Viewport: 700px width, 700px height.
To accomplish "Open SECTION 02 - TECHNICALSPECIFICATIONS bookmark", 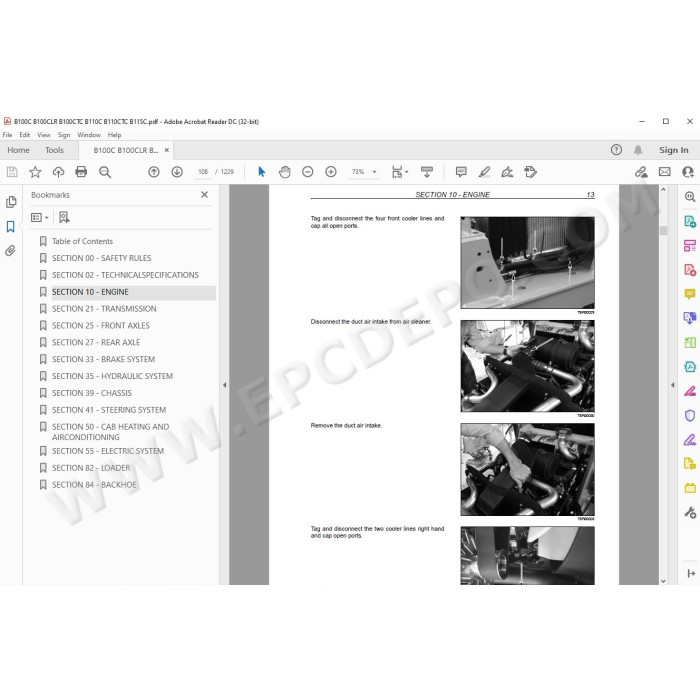I will pos(125,275).
